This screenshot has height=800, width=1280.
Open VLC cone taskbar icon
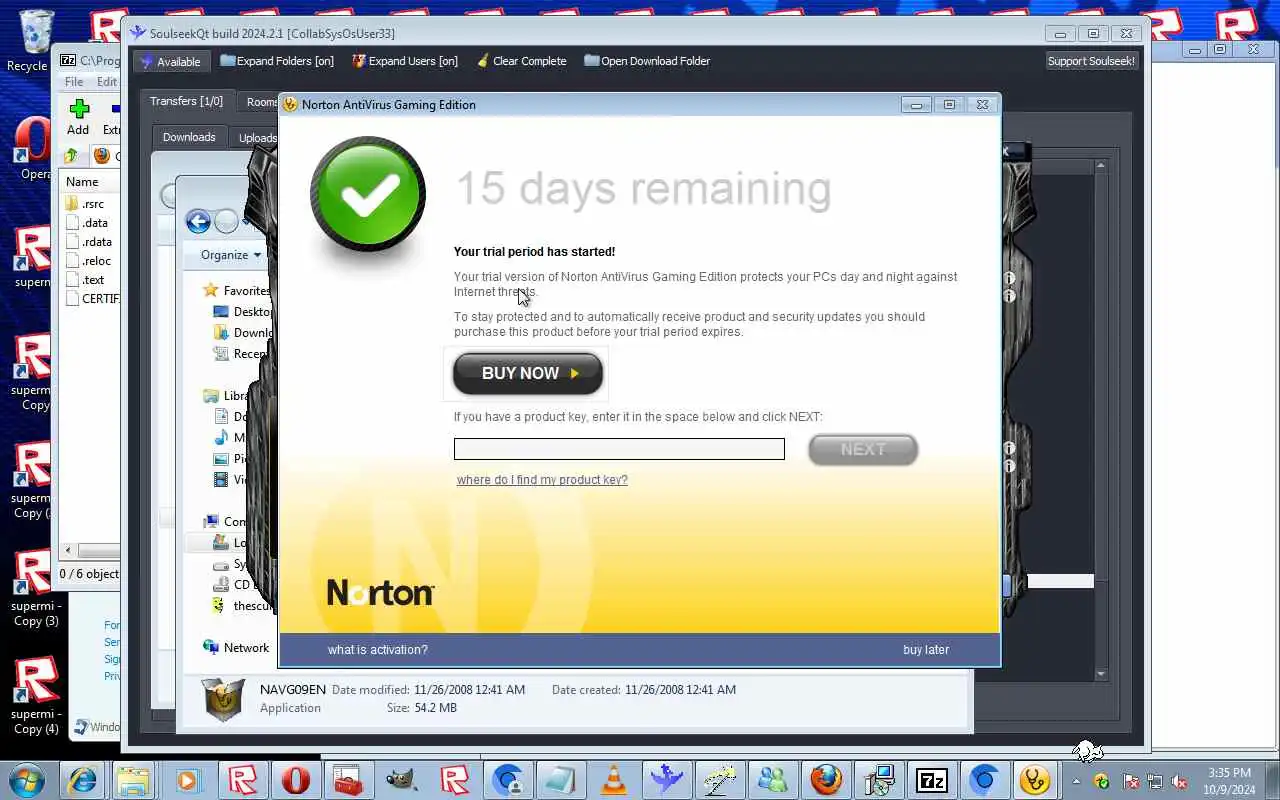(614, 780)
